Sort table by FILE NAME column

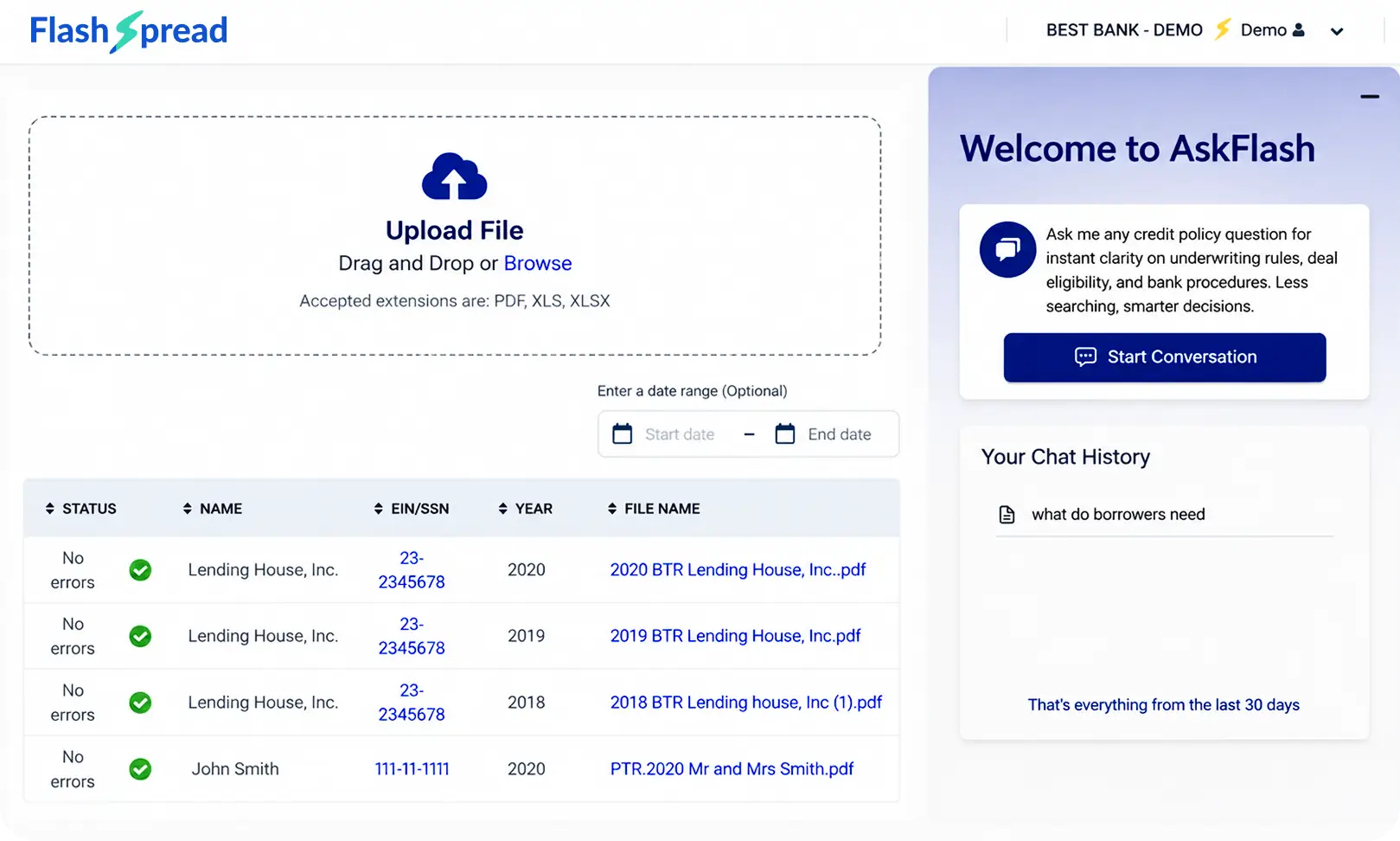click(x=654, y=509)
